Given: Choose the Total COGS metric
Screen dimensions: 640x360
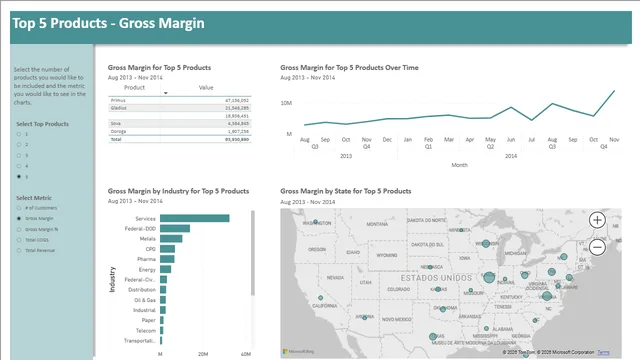Looking at the screenshot, I should [19, 240].
